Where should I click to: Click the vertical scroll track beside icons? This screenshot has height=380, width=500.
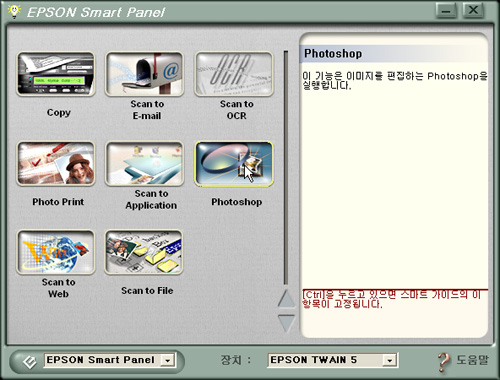click(x=286, y=167)
